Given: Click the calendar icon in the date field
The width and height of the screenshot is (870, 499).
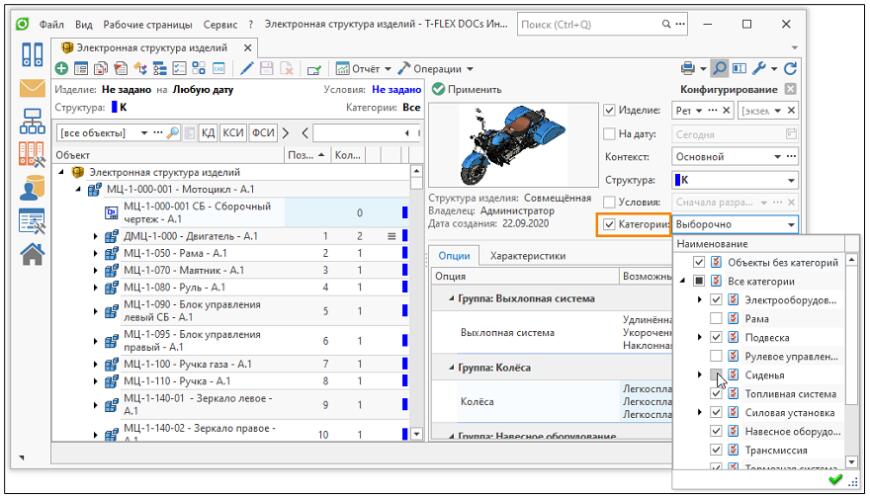Looking at the screenshot, I should [791, 134].
